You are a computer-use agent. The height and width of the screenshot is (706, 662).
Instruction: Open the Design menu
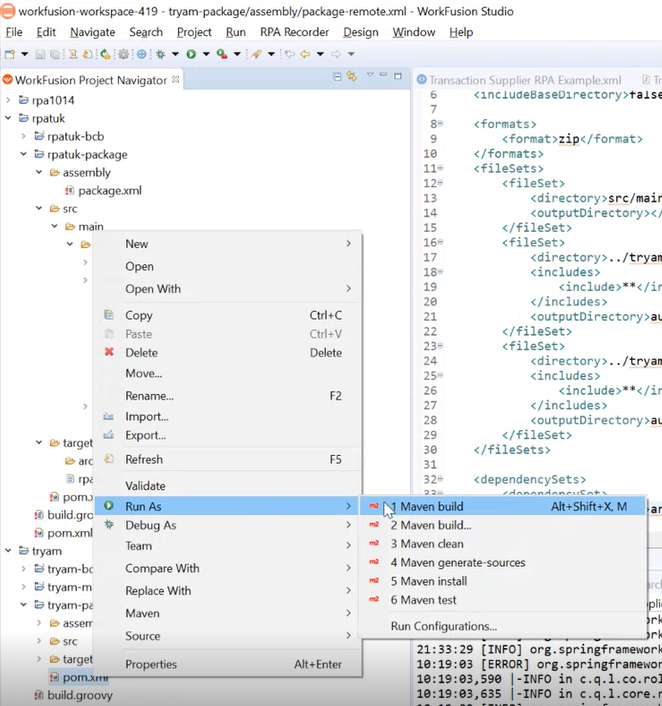(x=361, y=32)
